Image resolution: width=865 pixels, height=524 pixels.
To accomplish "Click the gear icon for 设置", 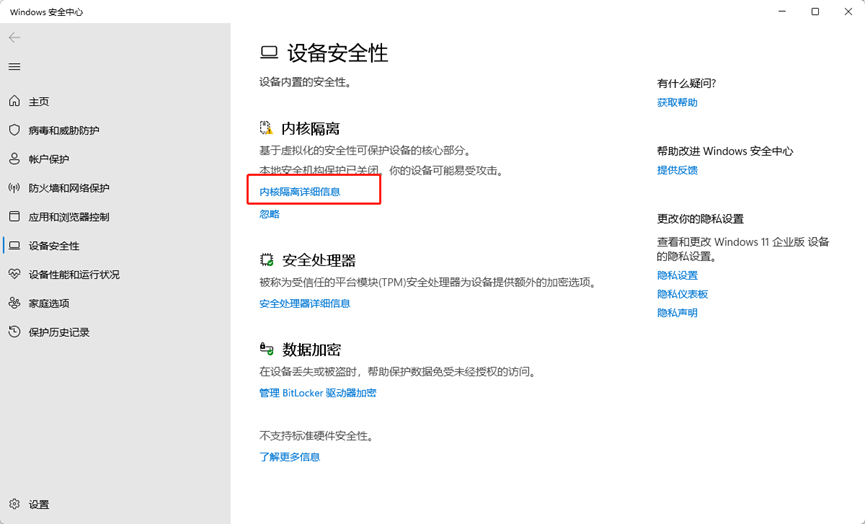I will (14, 504).
